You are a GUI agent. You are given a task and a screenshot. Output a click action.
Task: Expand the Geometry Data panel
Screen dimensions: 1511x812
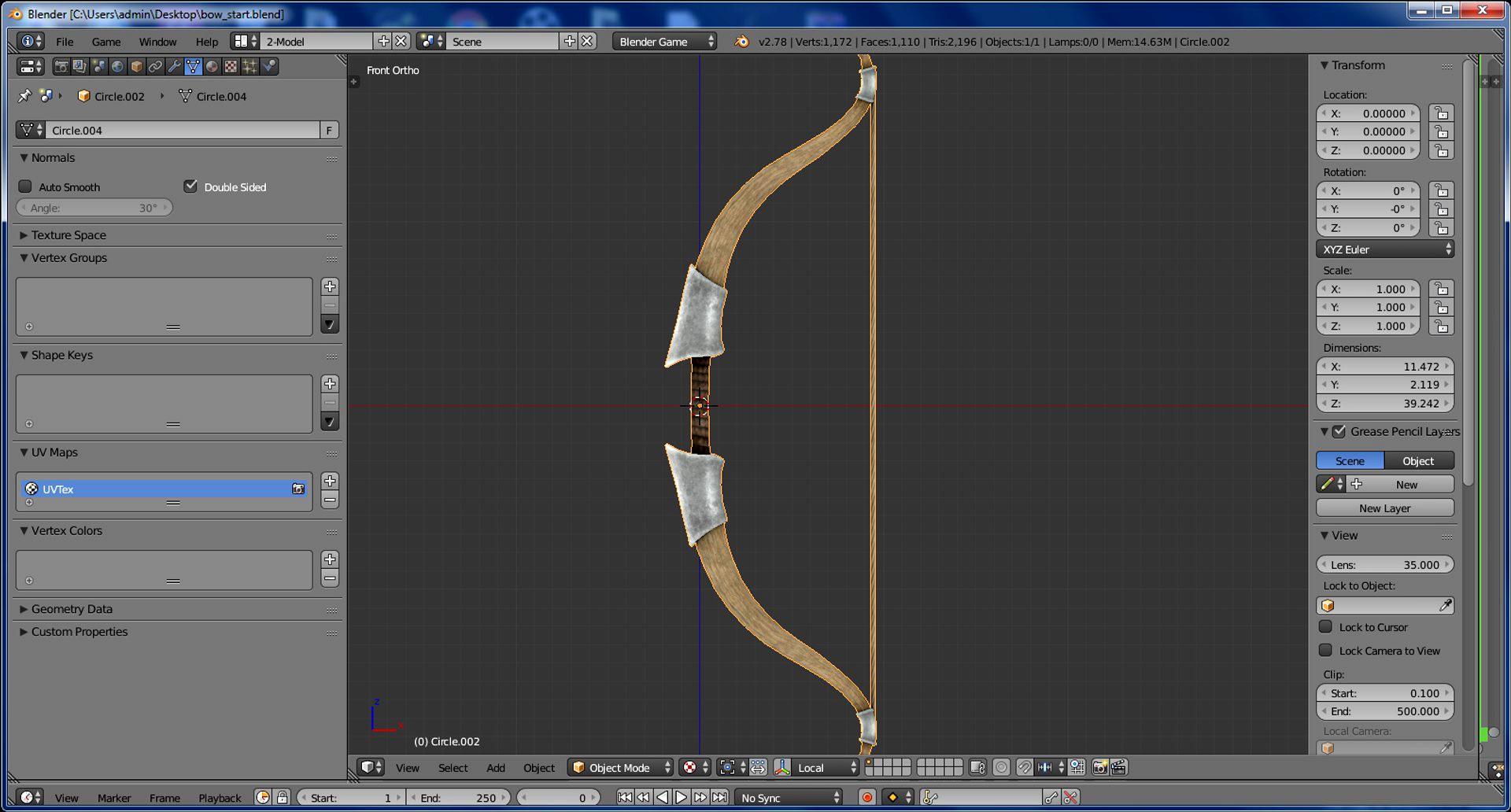(72, 609)
